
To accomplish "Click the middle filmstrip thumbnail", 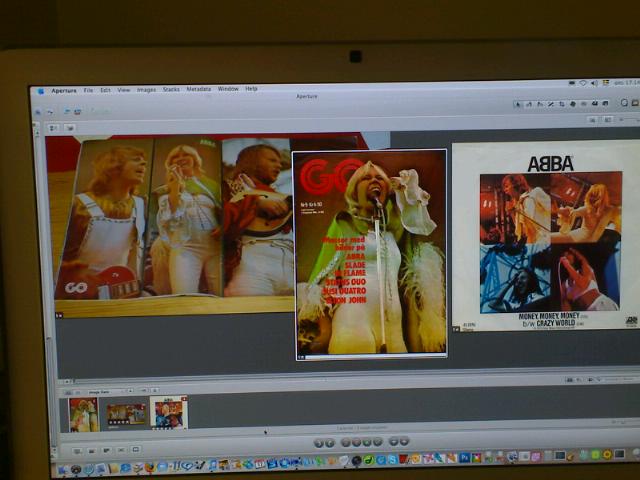I will 126,413.
